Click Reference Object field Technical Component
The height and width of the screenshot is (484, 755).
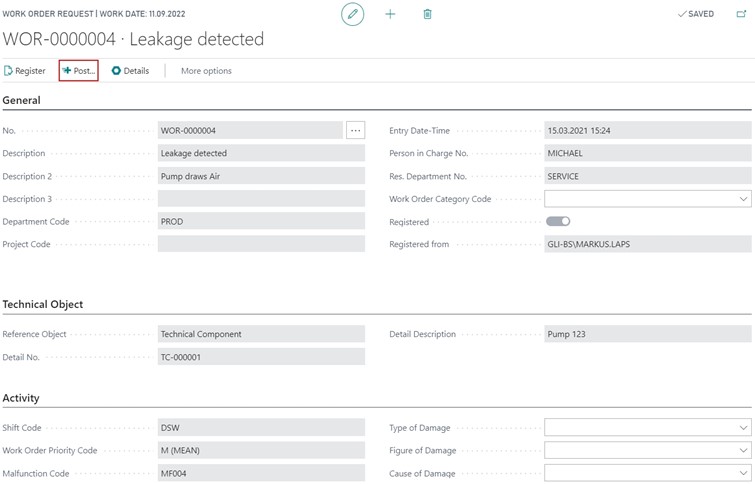(261, 334)
